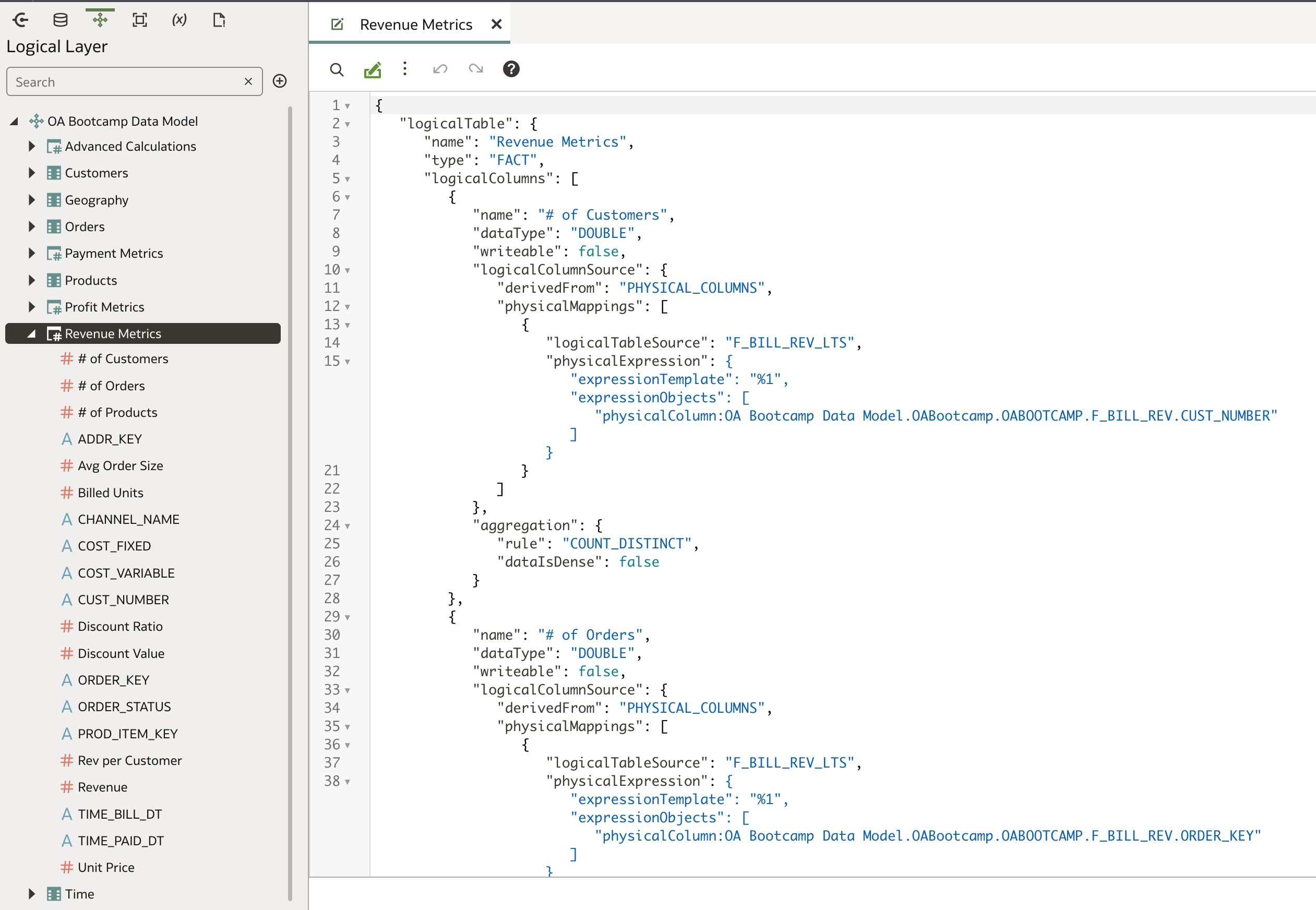The width and height of the screenshot is (1316, 910).
Task: Click the undo arrow icon
Action: coord(440,69)
